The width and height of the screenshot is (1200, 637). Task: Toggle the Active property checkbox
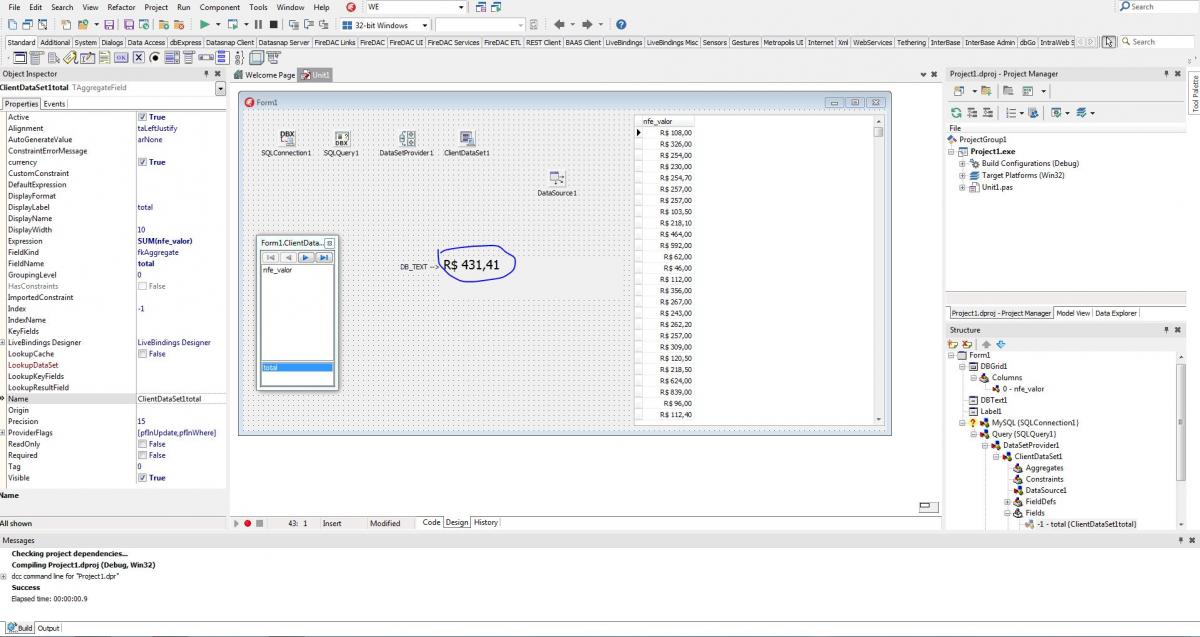tap(142, 117)
